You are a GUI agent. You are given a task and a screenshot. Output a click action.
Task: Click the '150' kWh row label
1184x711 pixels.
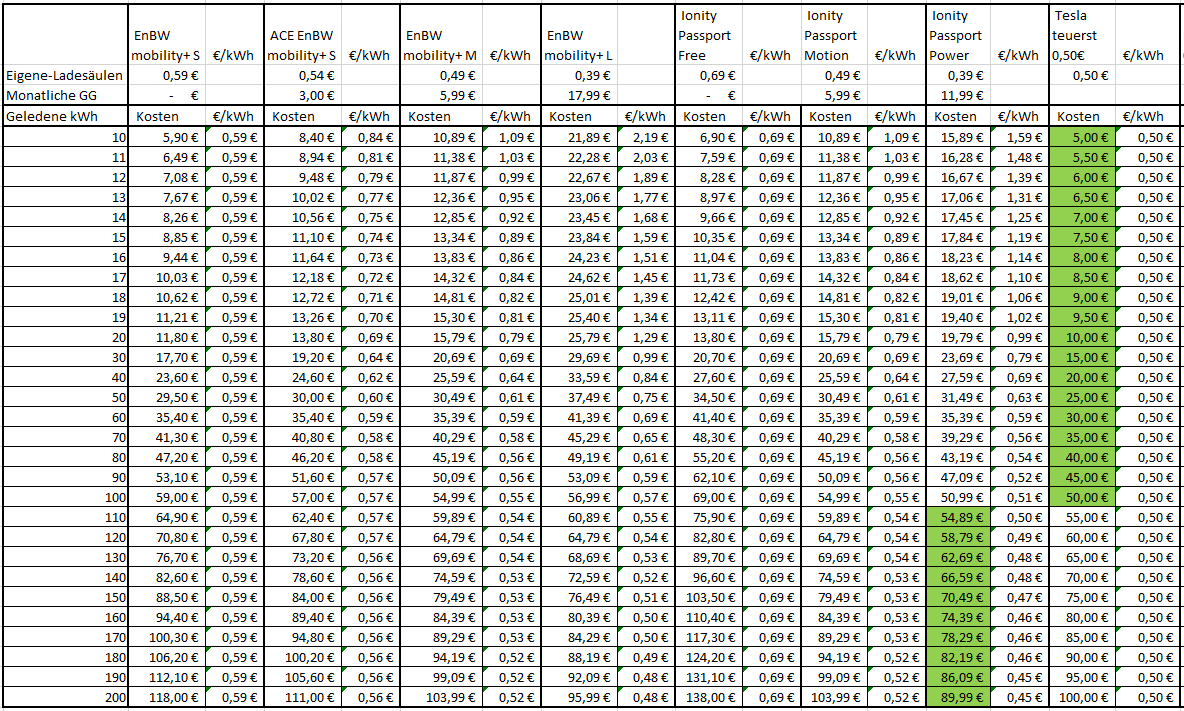click(65, 598)
